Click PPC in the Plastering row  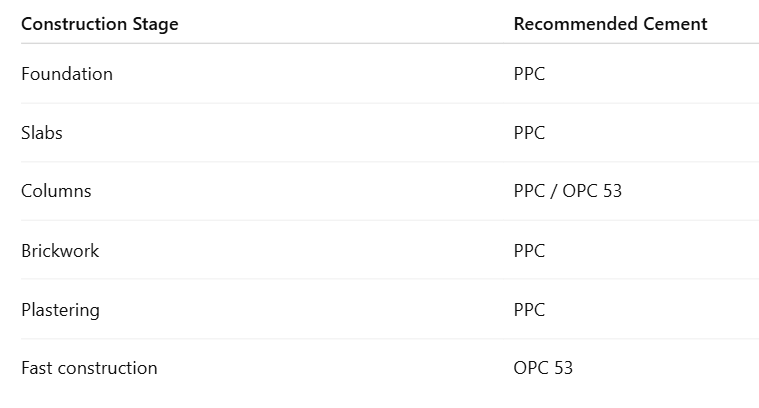529,310
